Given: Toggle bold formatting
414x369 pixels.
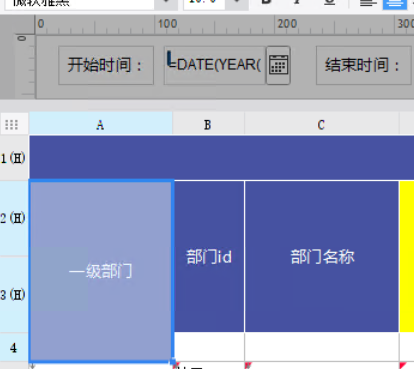Looking at the screenshot, I should (266, 2).
